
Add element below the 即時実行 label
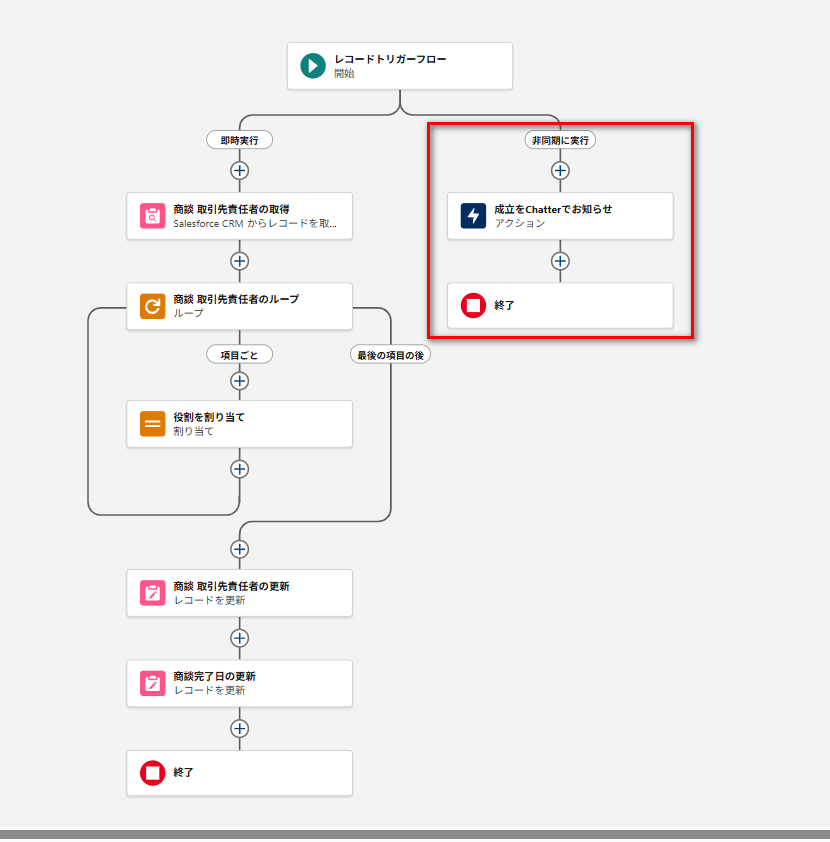239,170
